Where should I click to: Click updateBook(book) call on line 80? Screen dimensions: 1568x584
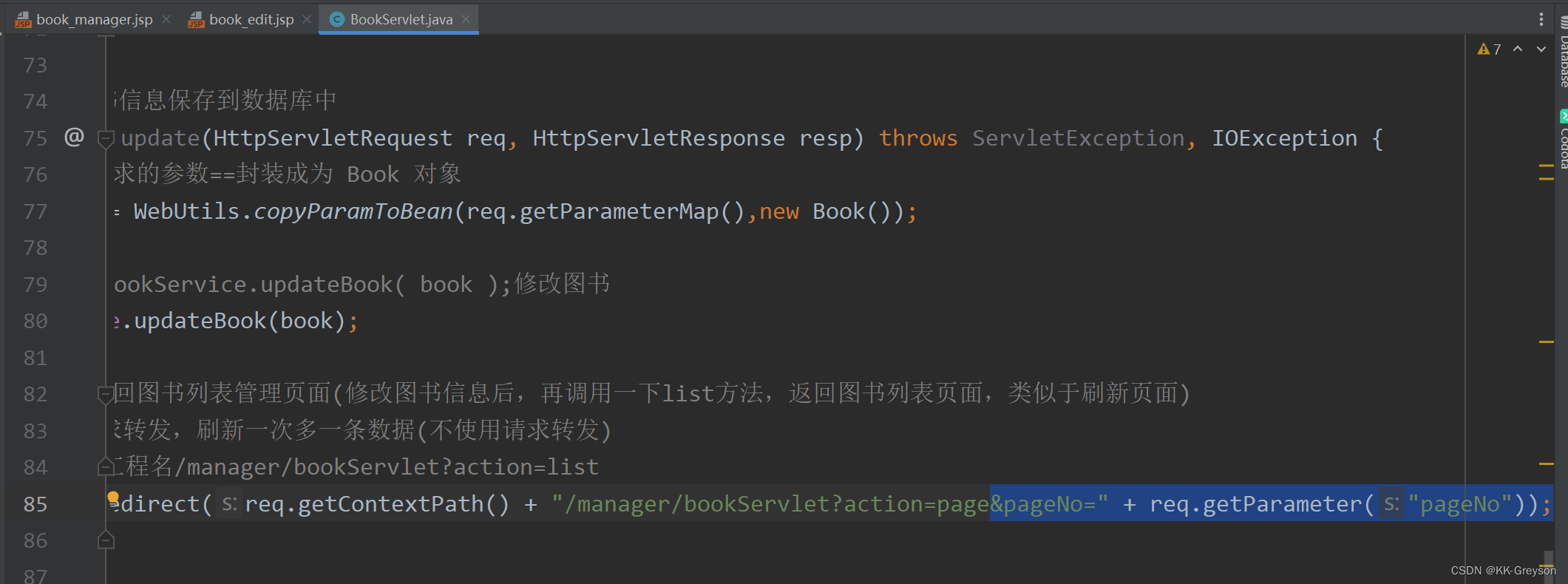tap(240, 321)
